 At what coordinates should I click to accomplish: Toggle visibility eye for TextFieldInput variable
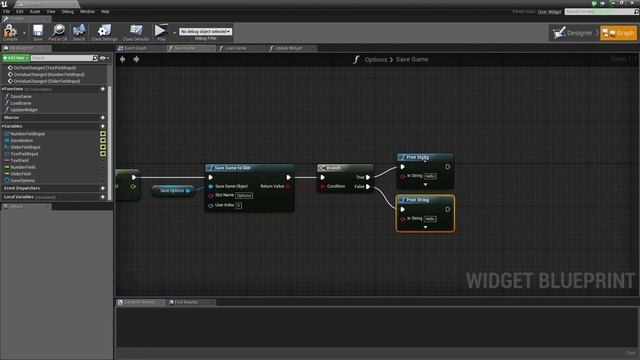coord(103,154)
